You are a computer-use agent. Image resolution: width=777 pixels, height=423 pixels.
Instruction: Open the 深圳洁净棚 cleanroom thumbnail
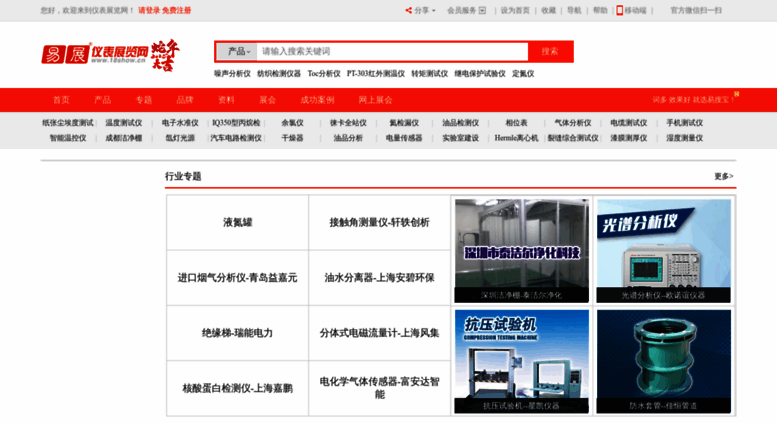tap(522, 251)
